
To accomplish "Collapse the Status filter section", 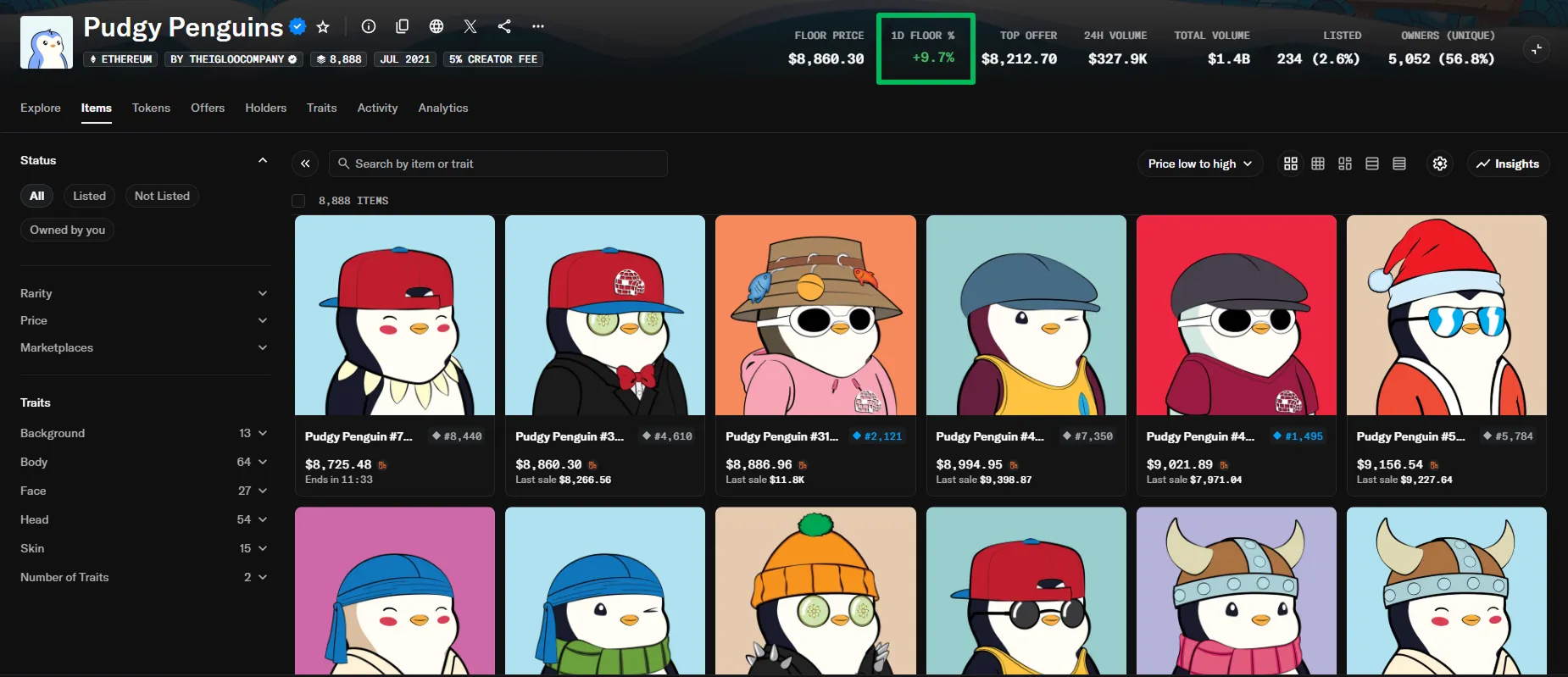I will 263,160.
